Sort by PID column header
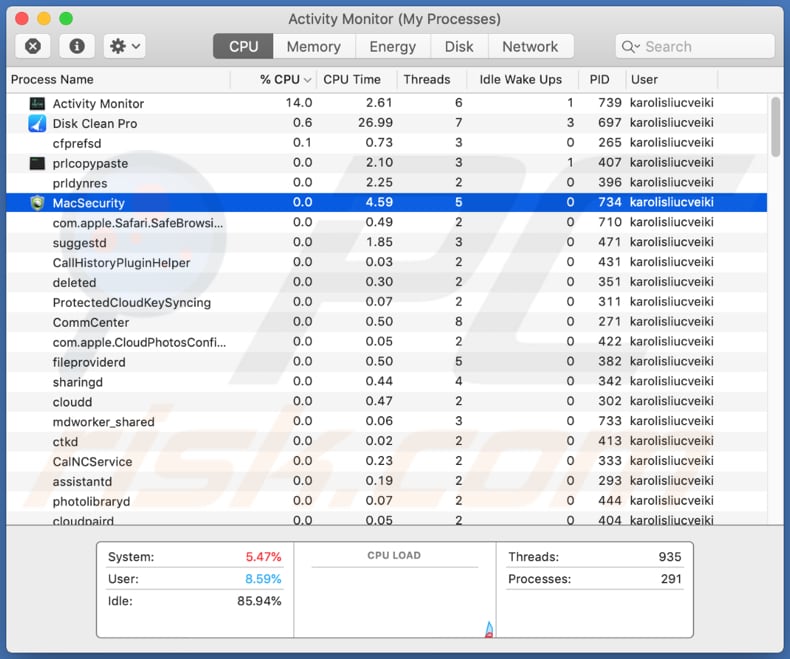 click(x=600, y=80)
